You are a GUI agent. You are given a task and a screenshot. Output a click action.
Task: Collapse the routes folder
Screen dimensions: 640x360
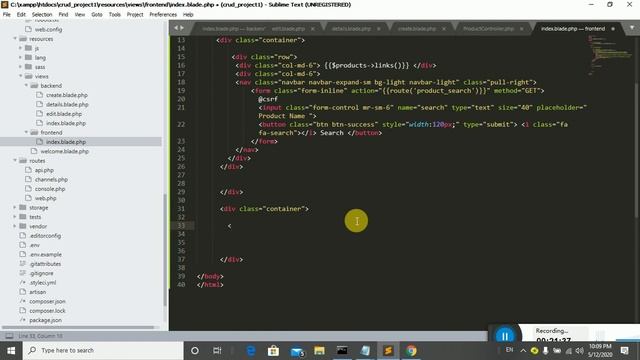(15, 160)
